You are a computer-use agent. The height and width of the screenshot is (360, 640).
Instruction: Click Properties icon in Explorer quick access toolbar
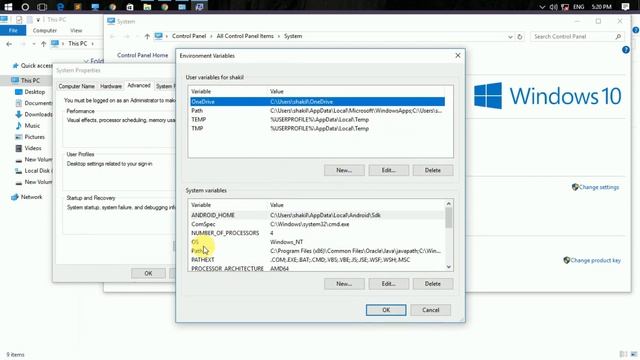(x=19, y=20)
